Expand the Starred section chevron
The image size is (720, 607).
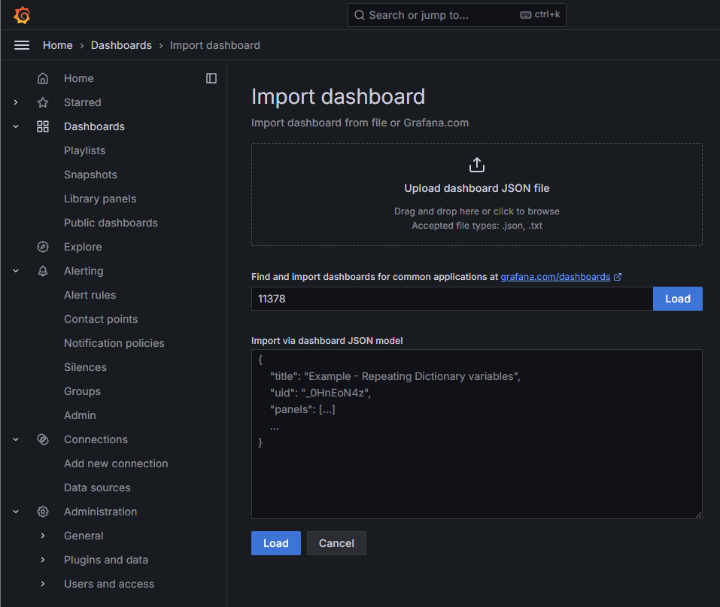coord(16,102)
